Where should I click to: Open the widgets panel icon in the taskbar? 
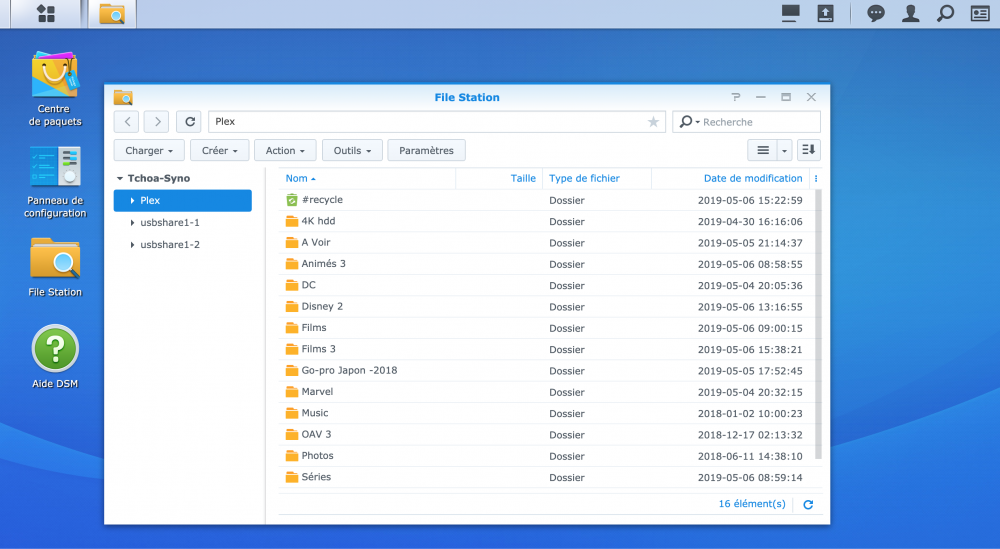[x=979, y=14]
